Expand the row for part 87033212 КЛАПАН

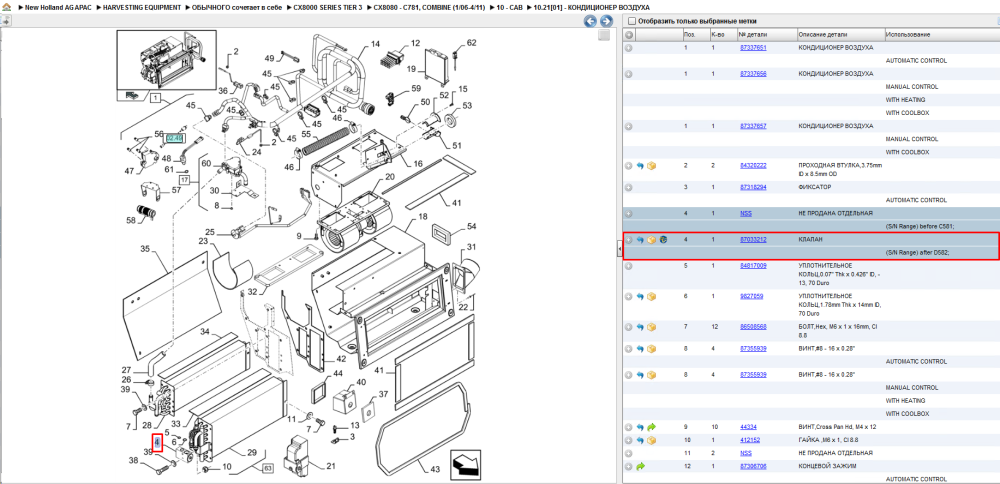pos(629,240)
